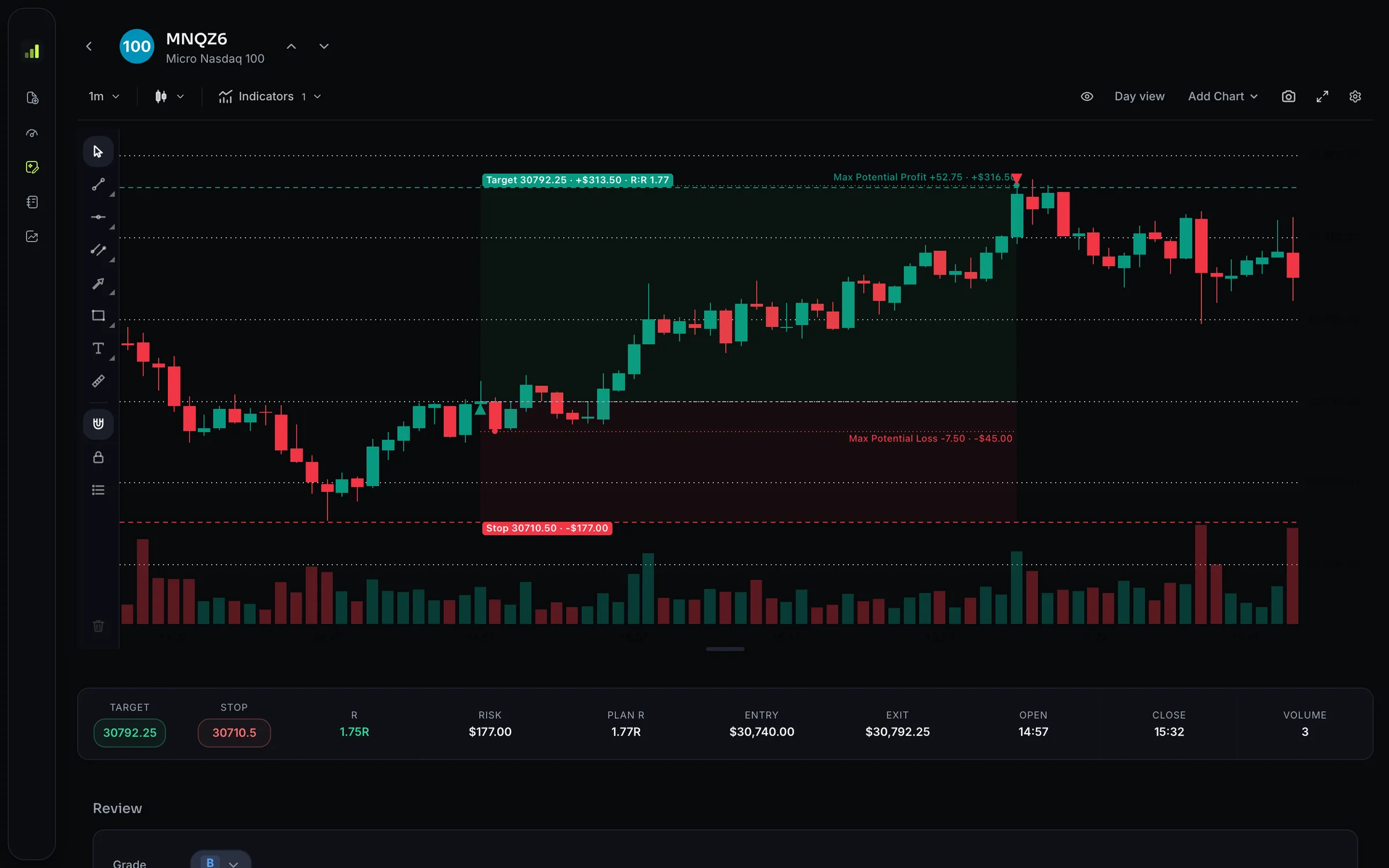The width and height of the screenshot is (1389, 868).
Task: Edit the Stop 30710.5 field
Action: pyautogui.click(x=234, y=733)
